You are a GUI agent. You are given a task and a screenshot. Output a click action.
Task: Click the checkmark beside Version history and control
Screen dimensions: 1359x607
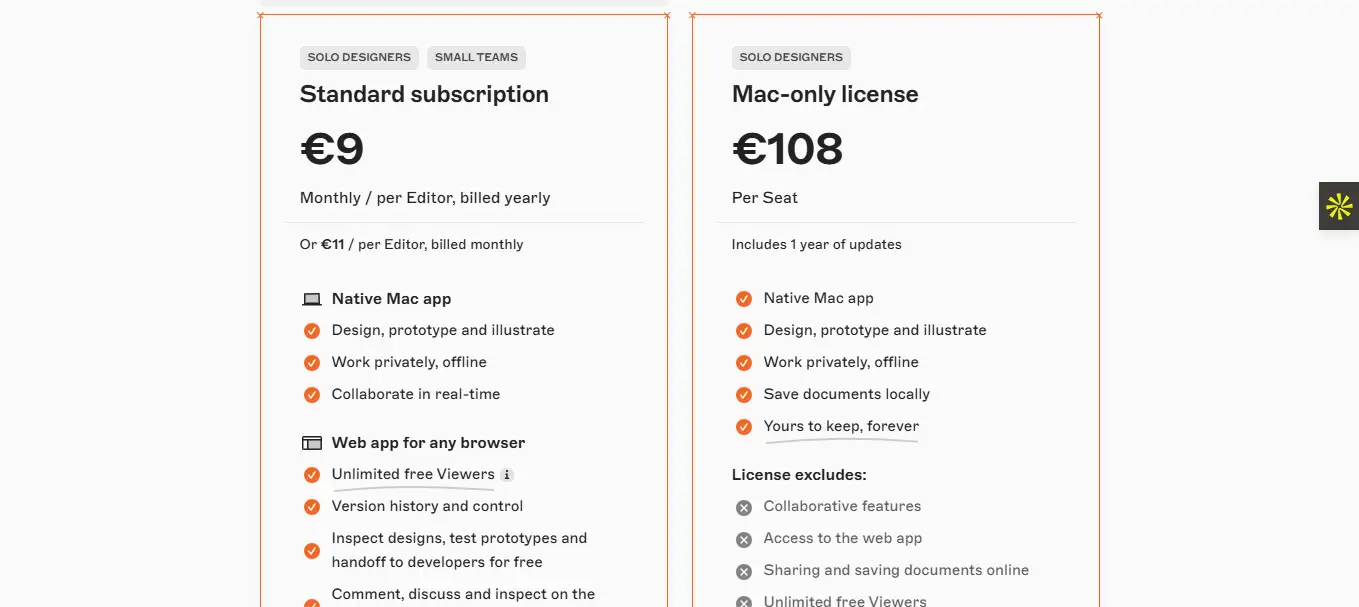tap(312, 507)
